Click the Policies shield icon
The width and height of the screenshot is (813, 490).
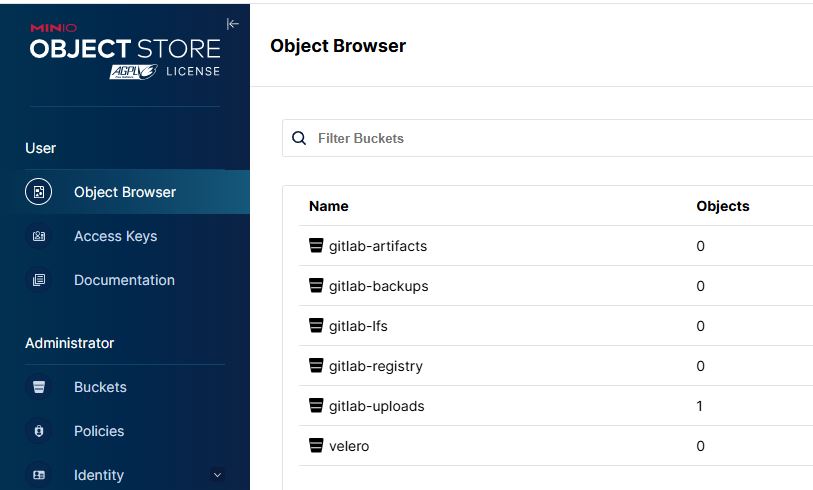pos(39,431)
